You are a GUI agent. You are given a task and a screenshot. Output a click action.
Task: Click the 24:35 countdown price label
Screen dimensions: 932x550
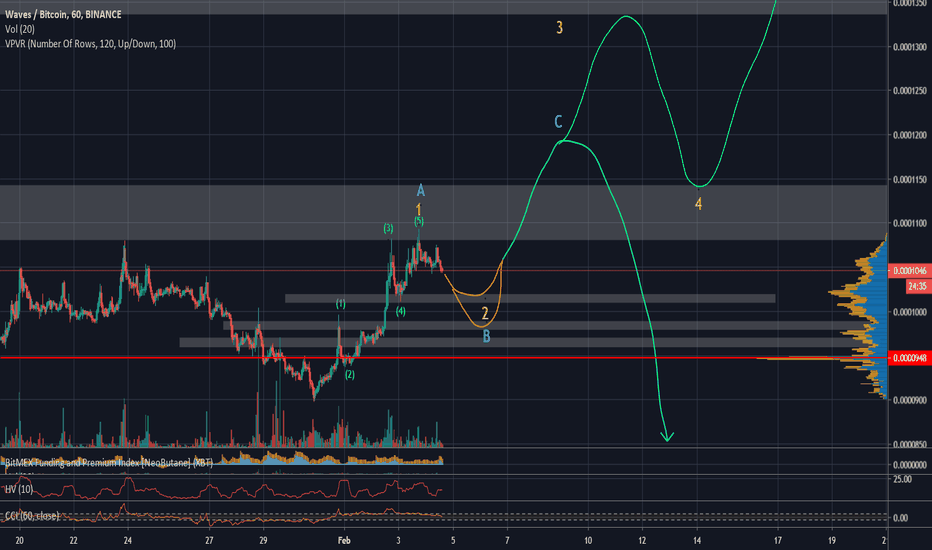tap(918, 287)
